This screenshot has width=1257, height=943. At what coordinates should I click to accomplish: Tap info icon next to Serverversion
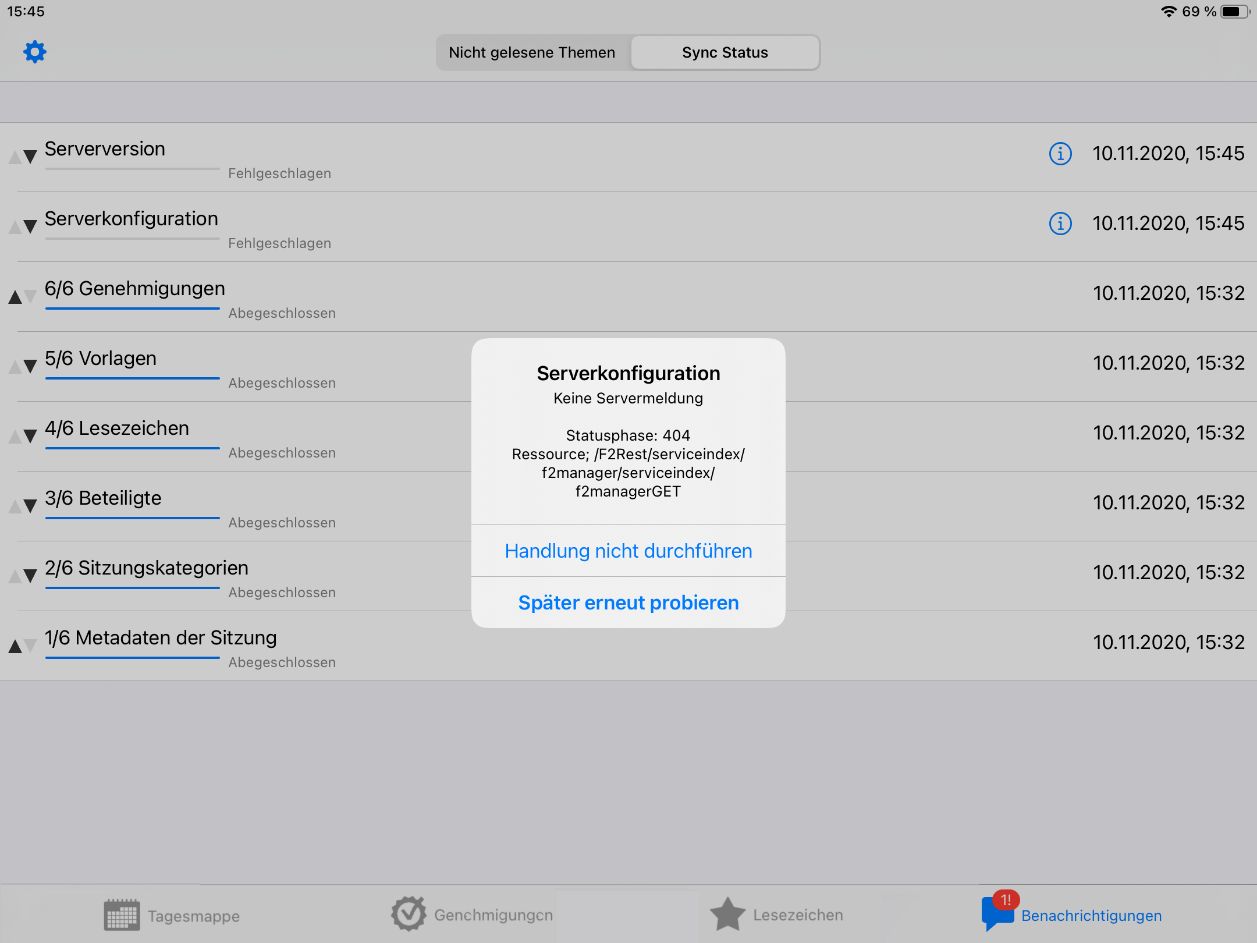click(1060, 154)
